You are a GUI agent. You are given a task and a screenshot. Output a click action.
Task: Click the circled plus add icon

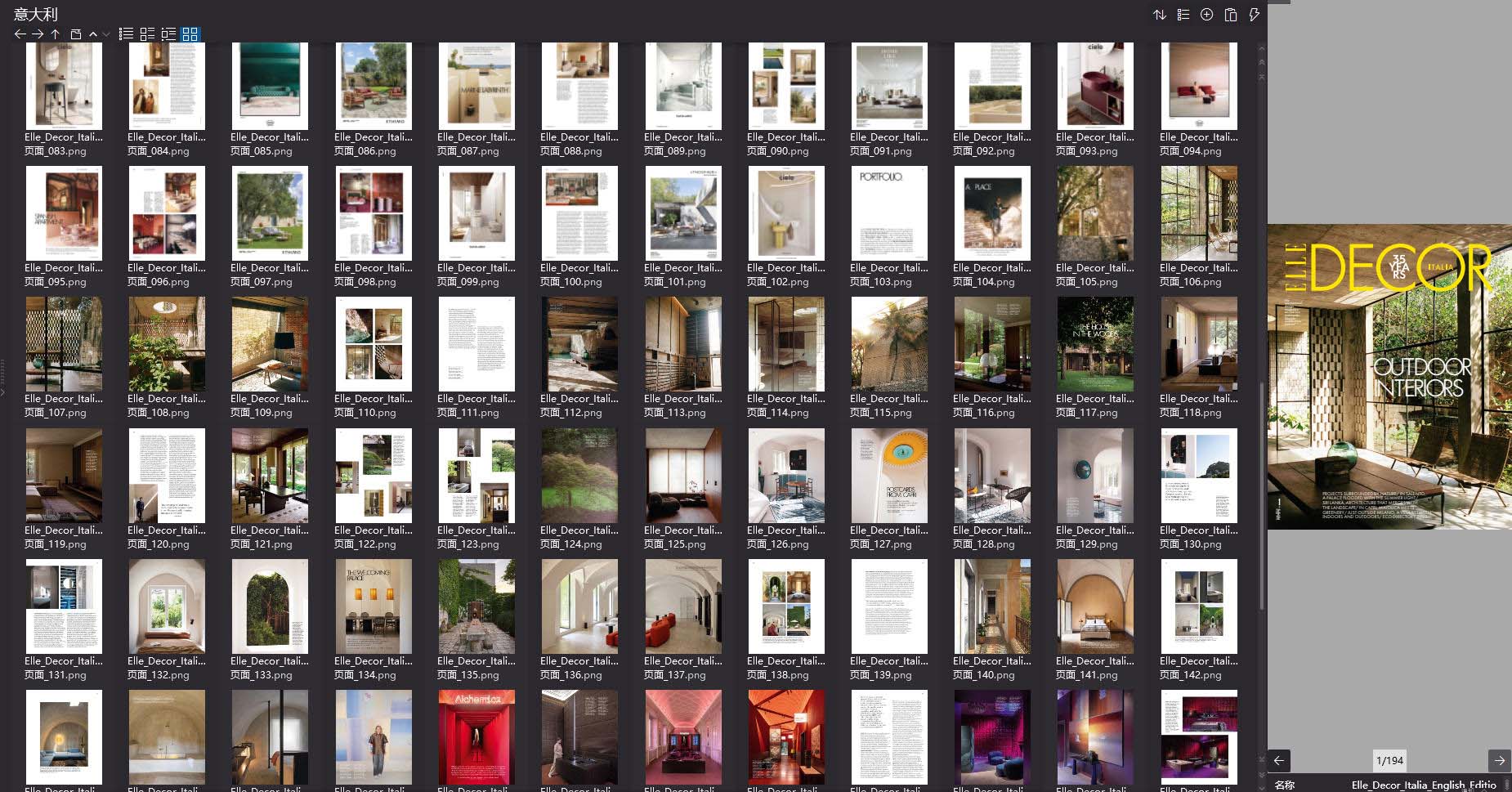pyautogui.click(x=1206, y=15)
